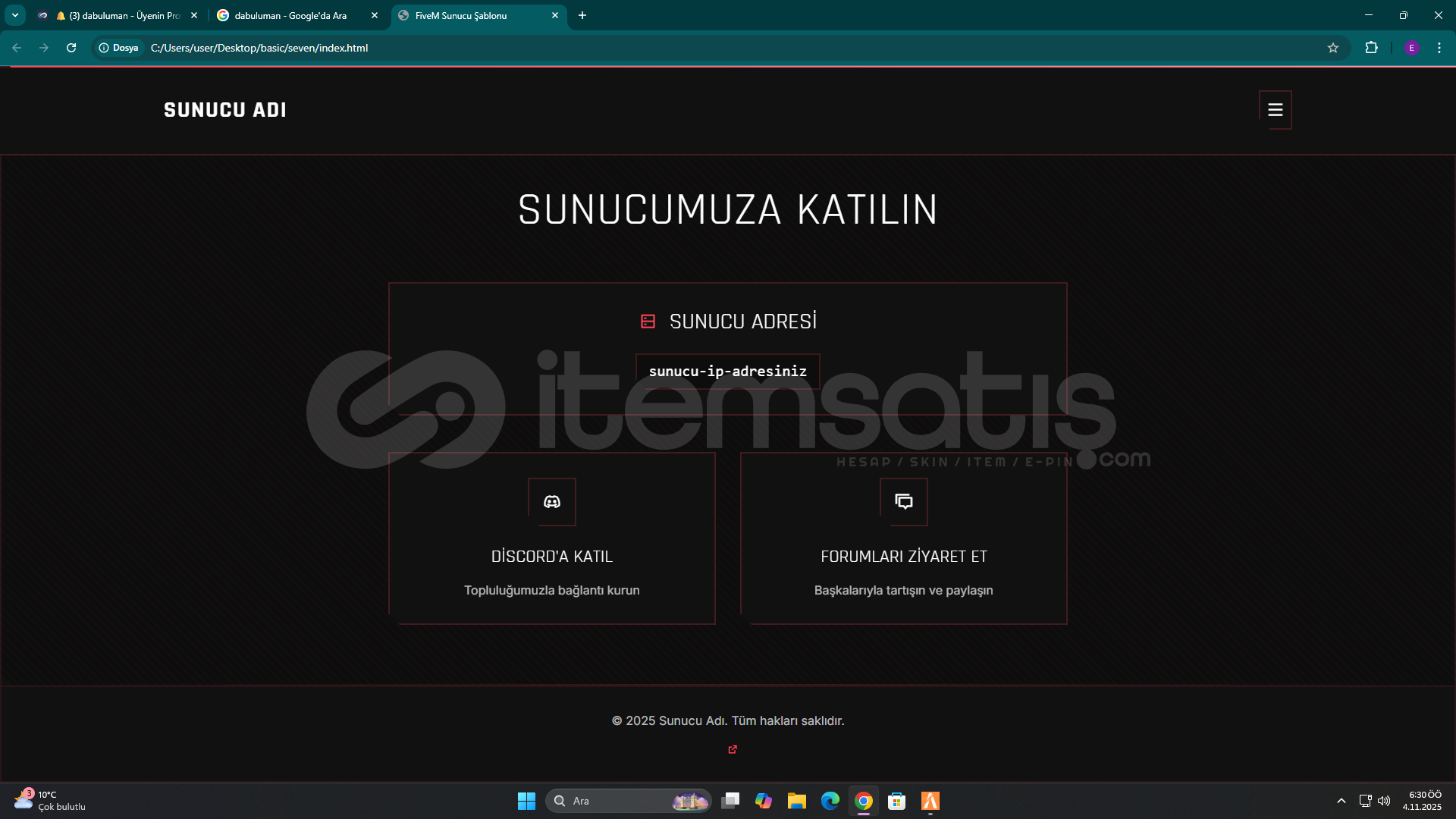Image resolution: width=1456 pixels, height=819 pixels.
Task: Open the browser extensions puzzle icon
Action: coord(1371,48)
